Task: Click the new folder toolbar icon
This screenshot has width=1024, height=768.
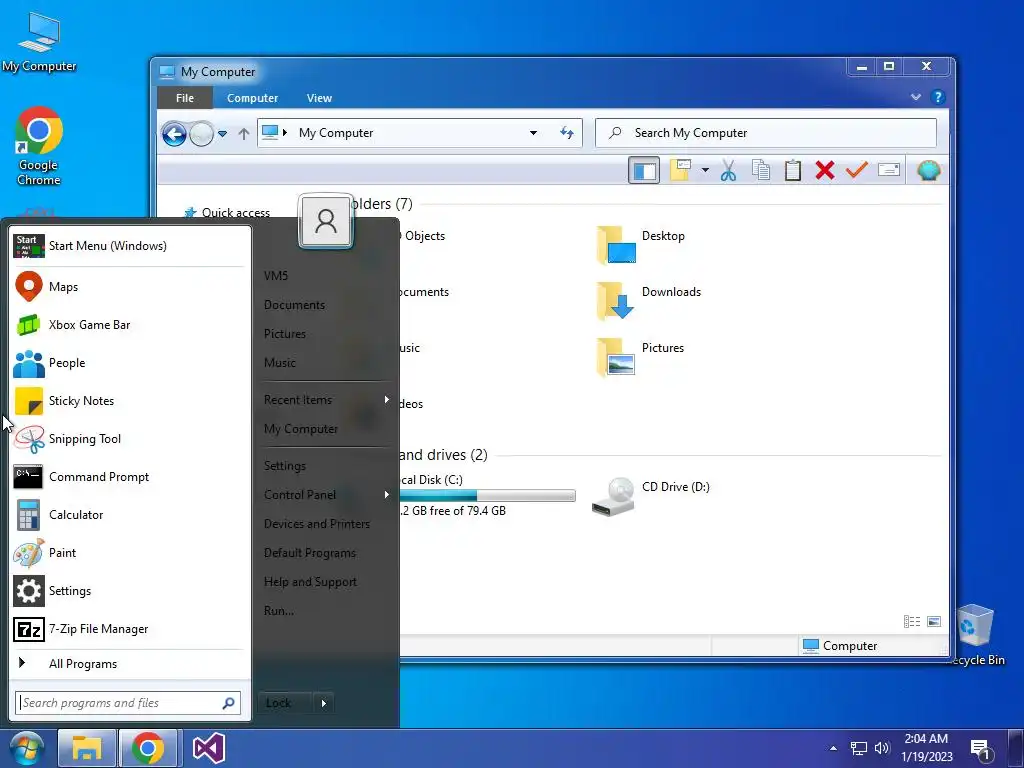Action: tap(680, 170)
